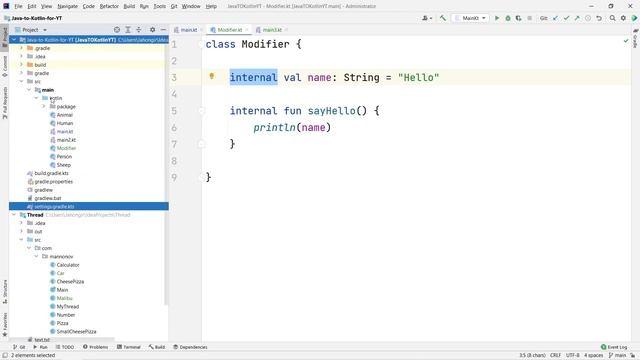Viewport: 640px width, 360px height.
Task: Open the Event Log
Action: click(x=614, y=347)
